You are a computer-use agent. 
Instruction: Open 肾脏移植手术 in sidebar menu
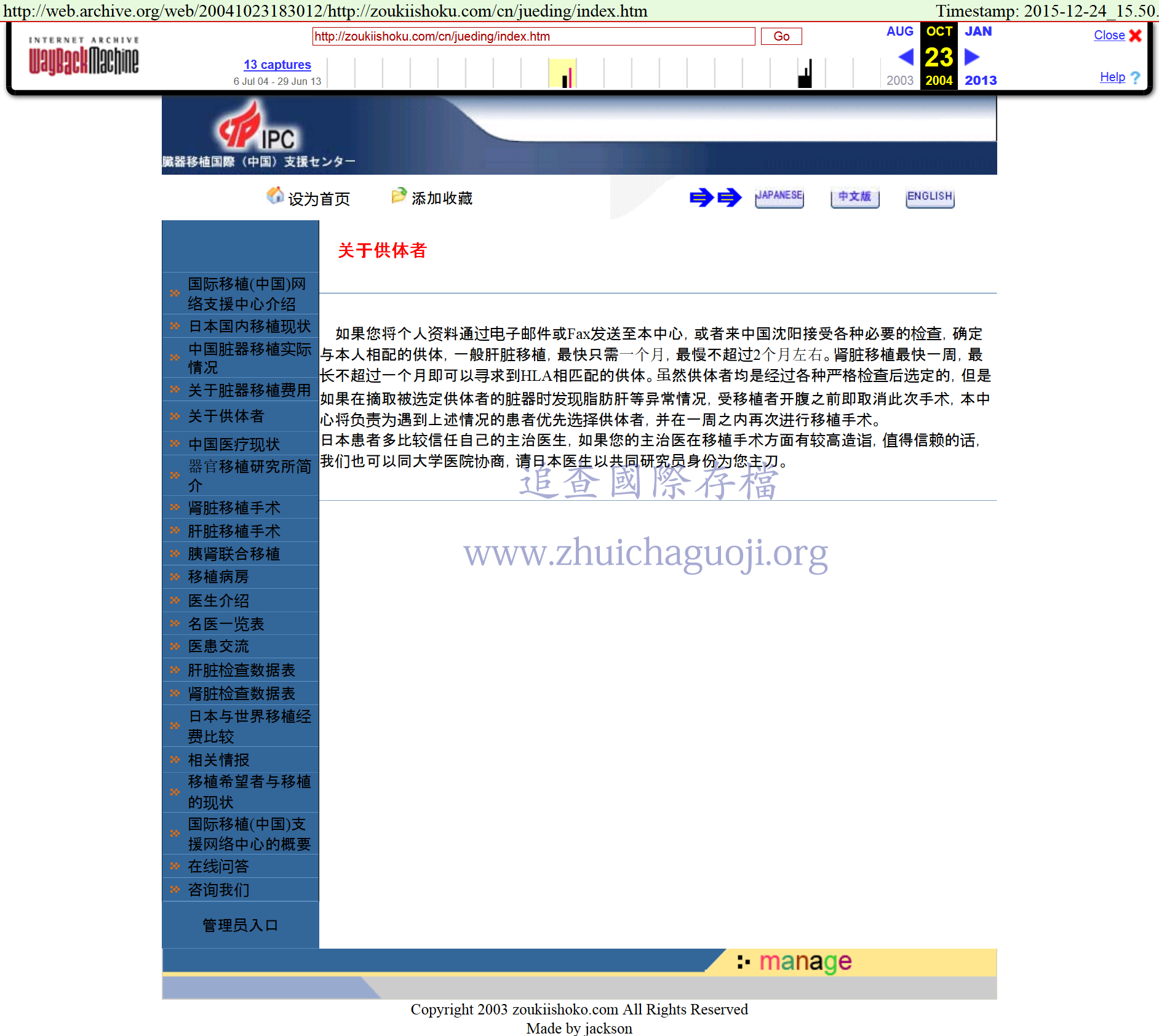[x=234, y=508]
